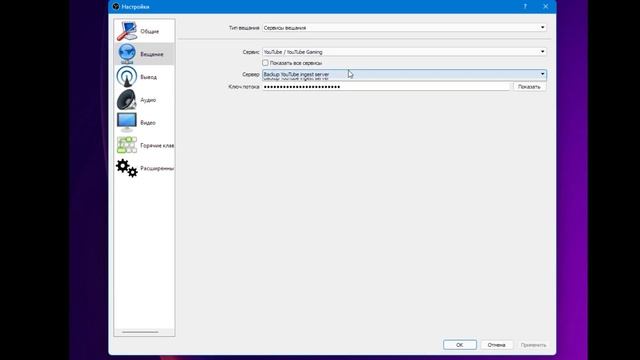Click the Тип вещания label
The height and width of the screenshot is (360, 640).
(x=244, y=28)
